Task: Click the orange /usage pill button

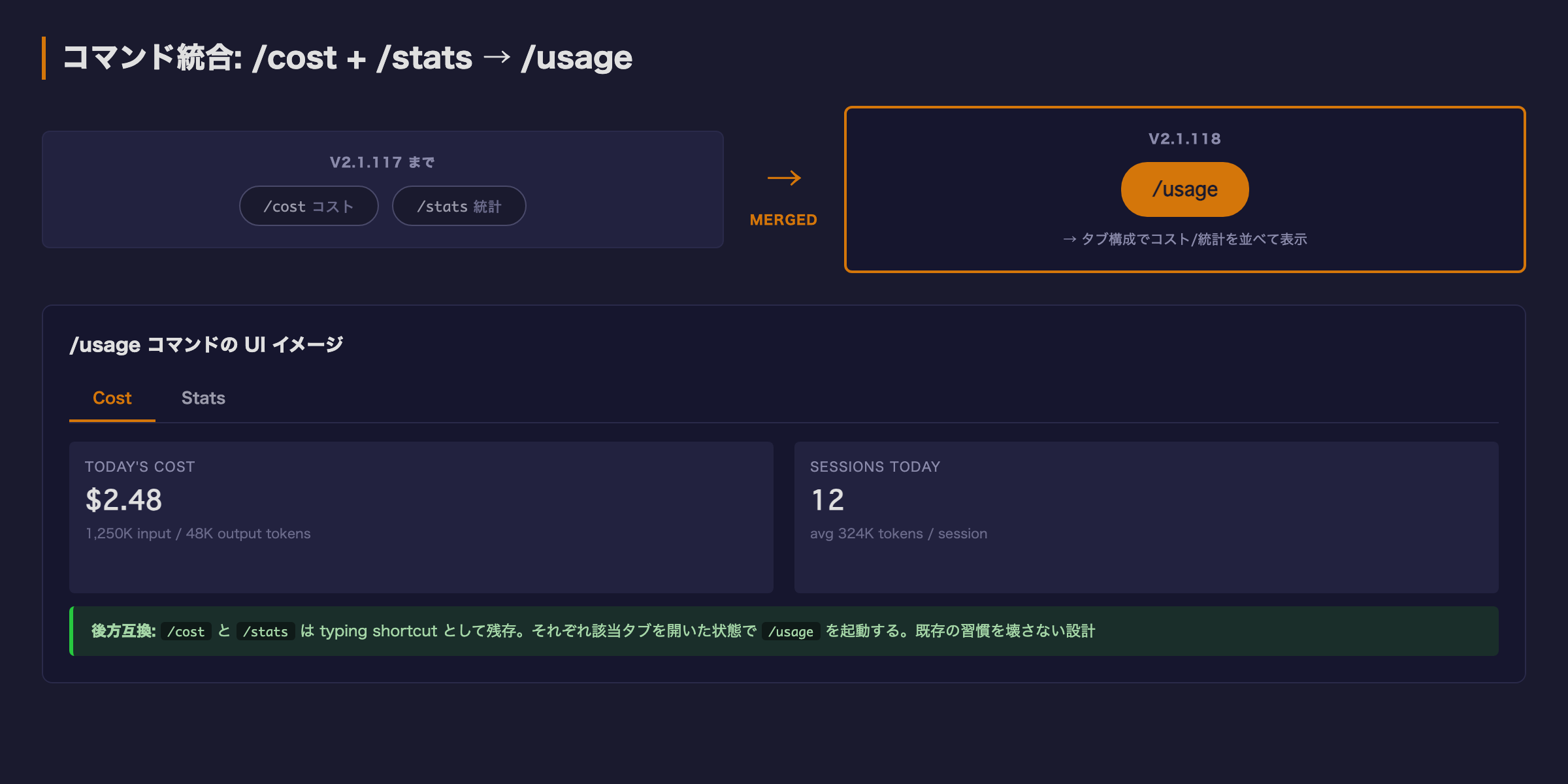Action: pyautogui.click(x=1184, y=189)
